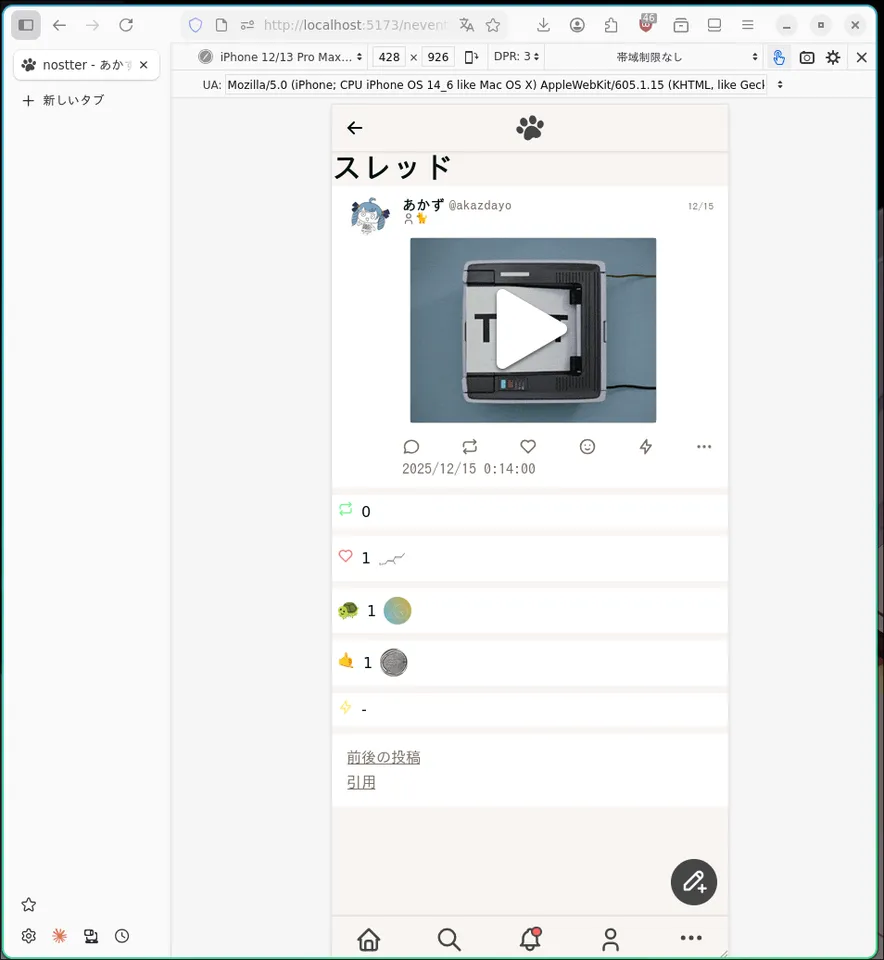Click the viewport width field showing 428
Viewport: 884px width, 960px height.
pyautogui.click(x=390, y=57)
